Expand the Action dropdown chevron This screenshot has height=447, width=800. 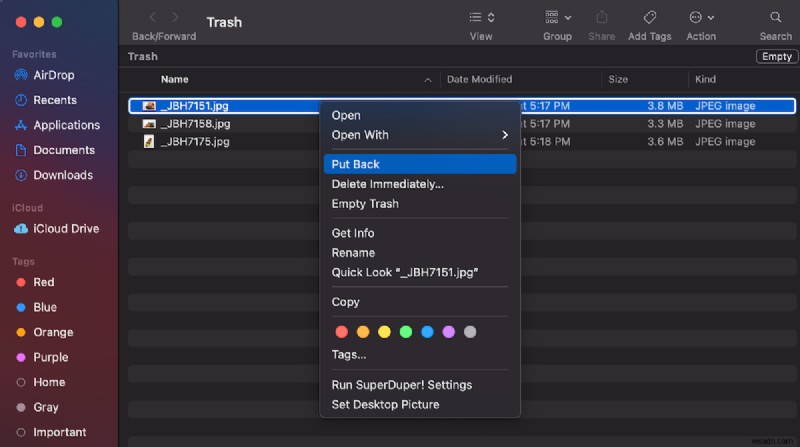point(711,18)
